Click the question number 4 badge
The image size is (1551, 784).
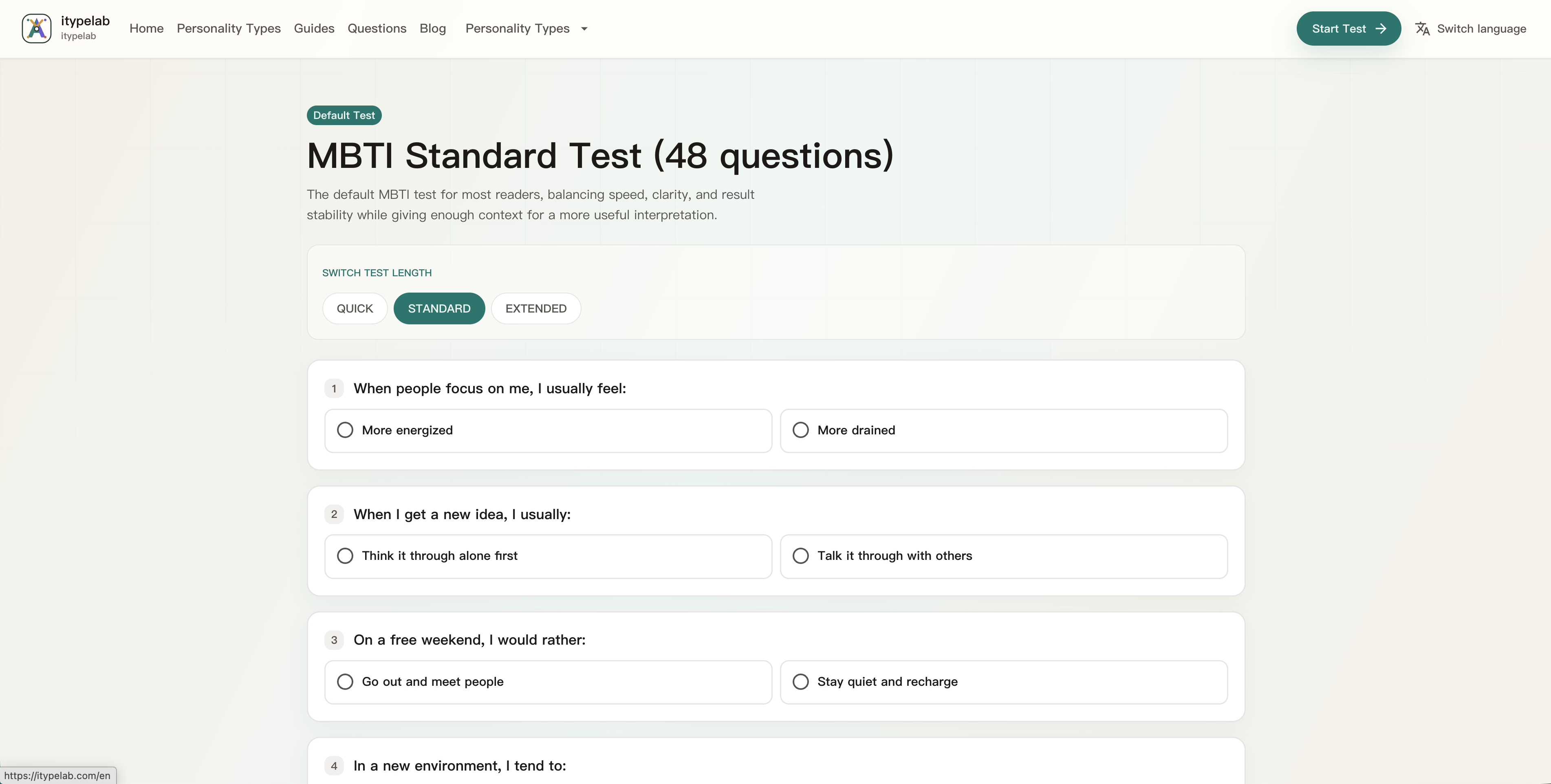coord(334,766)
